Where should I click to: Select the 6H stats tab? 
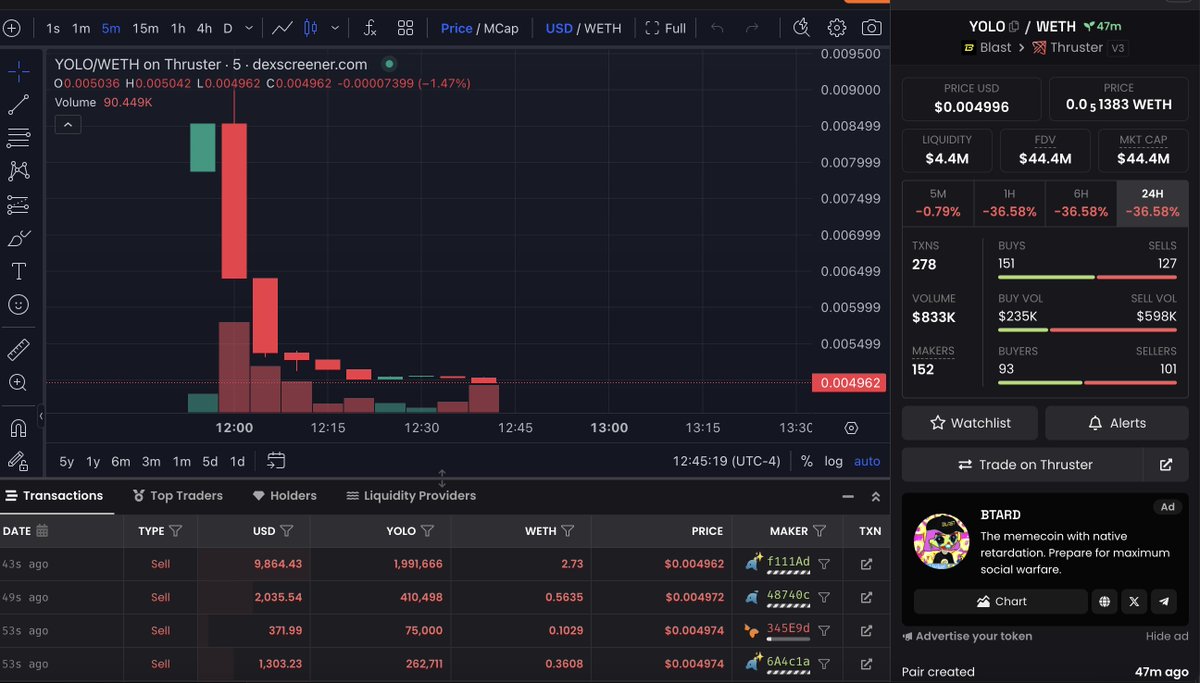point(1081,203)
